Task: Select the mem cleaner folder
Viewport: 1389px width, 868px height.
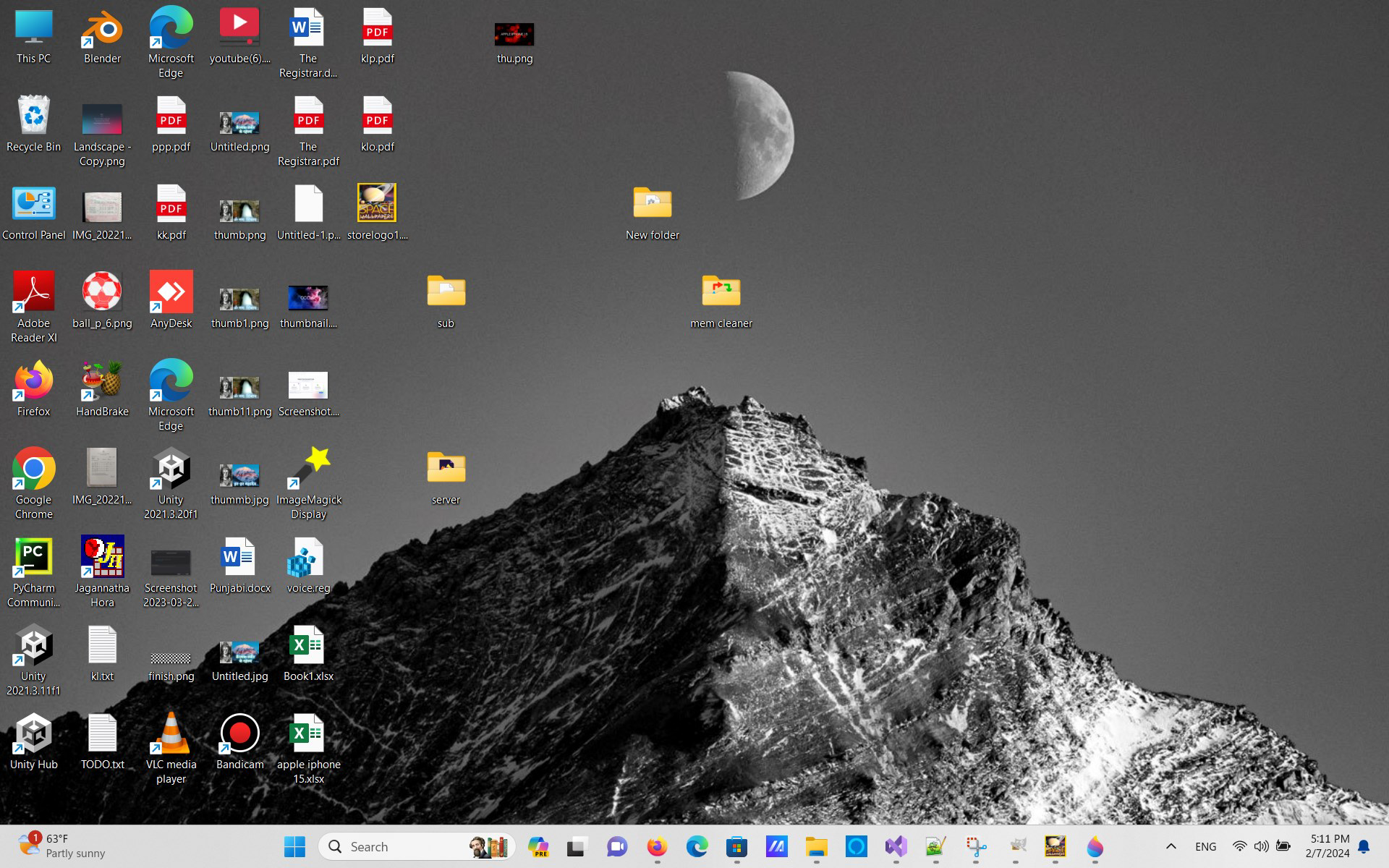Action: coord(721,301)
